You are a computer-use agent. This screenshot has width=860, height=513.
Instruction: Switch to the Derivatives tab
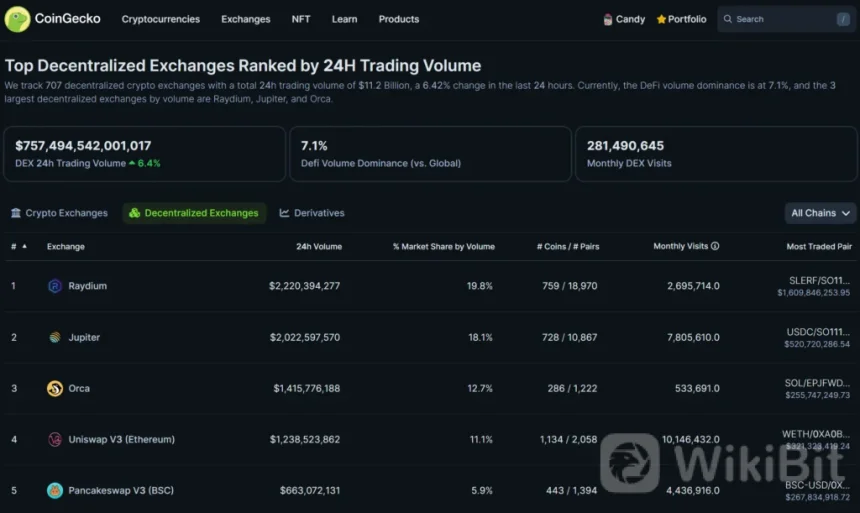click(x=312, y=213)
